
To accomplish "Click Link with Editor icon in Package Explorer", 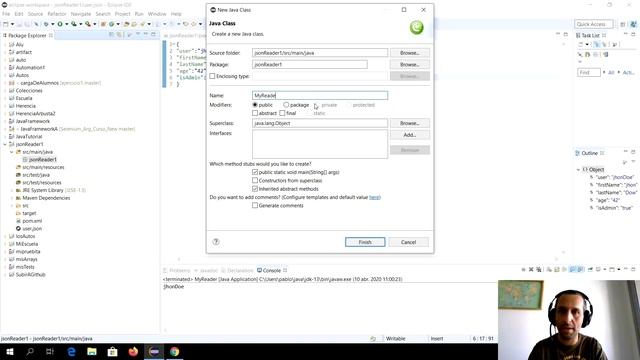I will [119, 35].
